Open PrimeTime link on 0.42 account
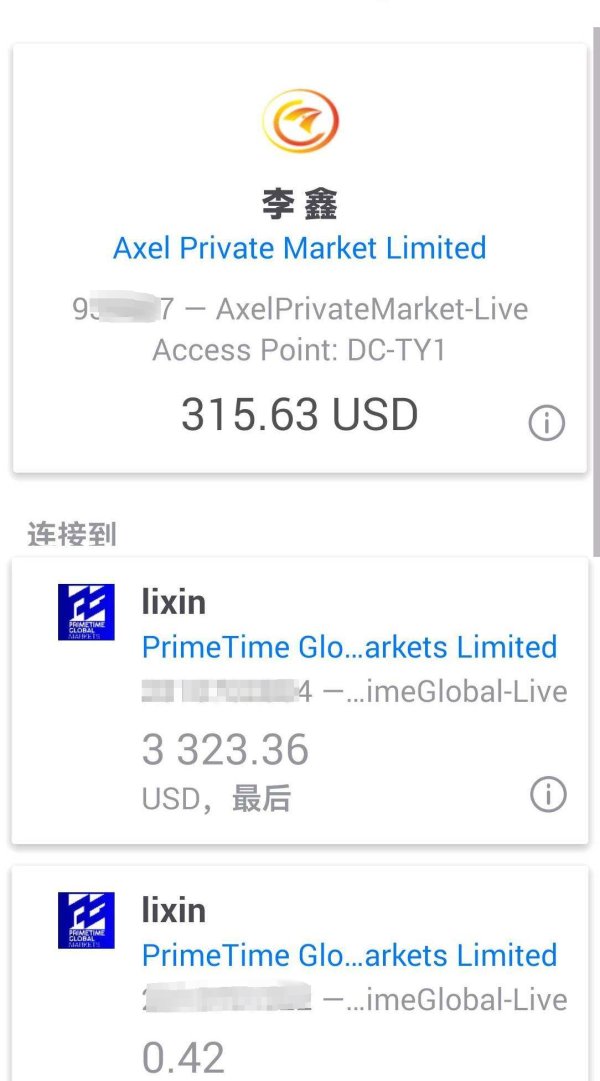Viewport: 600px width, 1081px height. (x=349, y=955)
